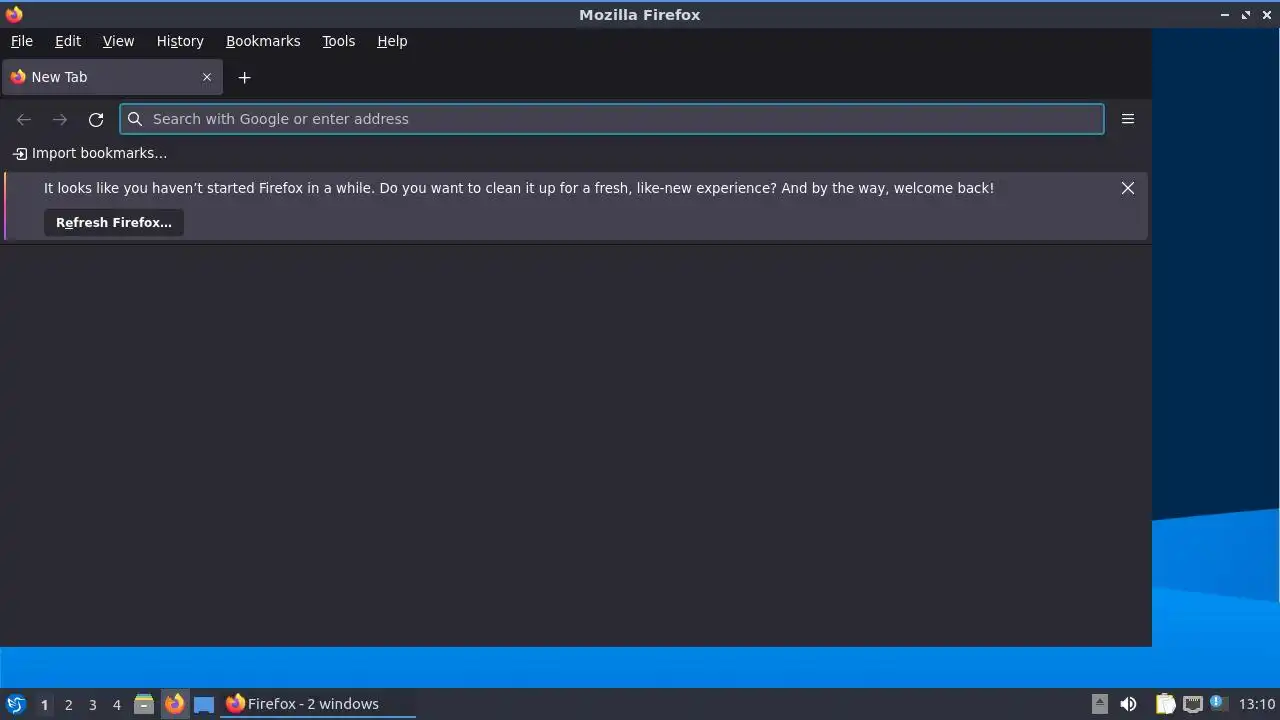Open the History menu

180,41
